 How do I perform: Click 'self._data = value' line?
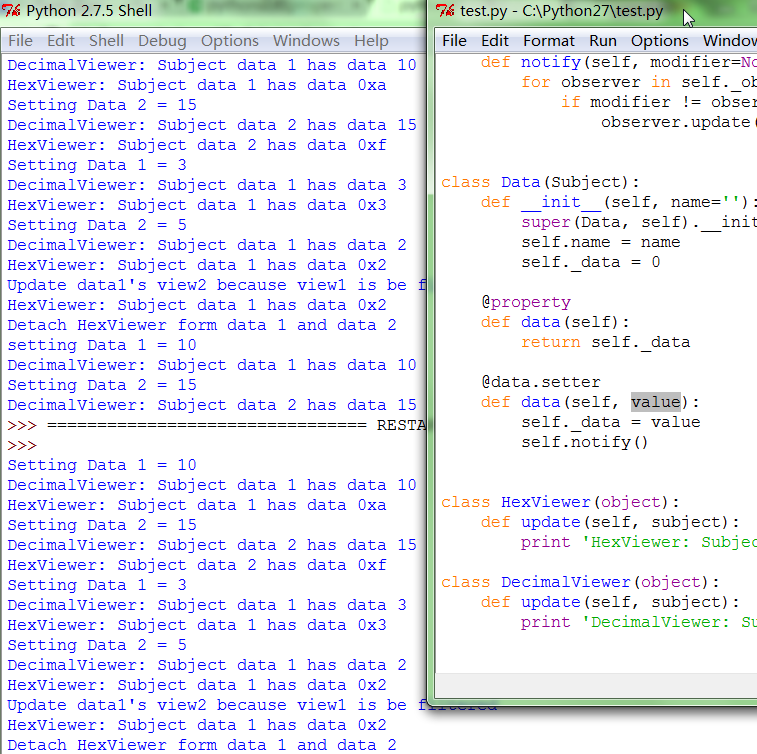tap(611, 422)
